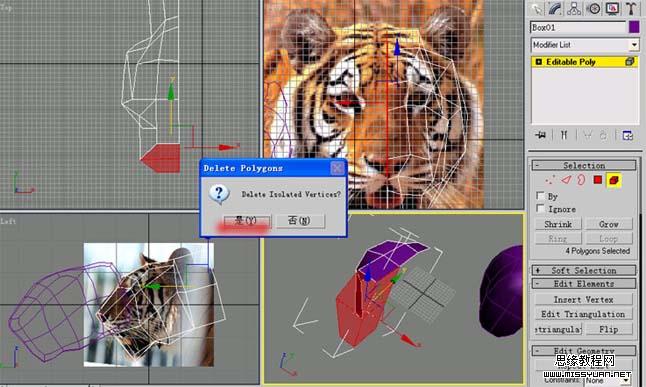Collapse the Selection rollout

pos(584,165)
